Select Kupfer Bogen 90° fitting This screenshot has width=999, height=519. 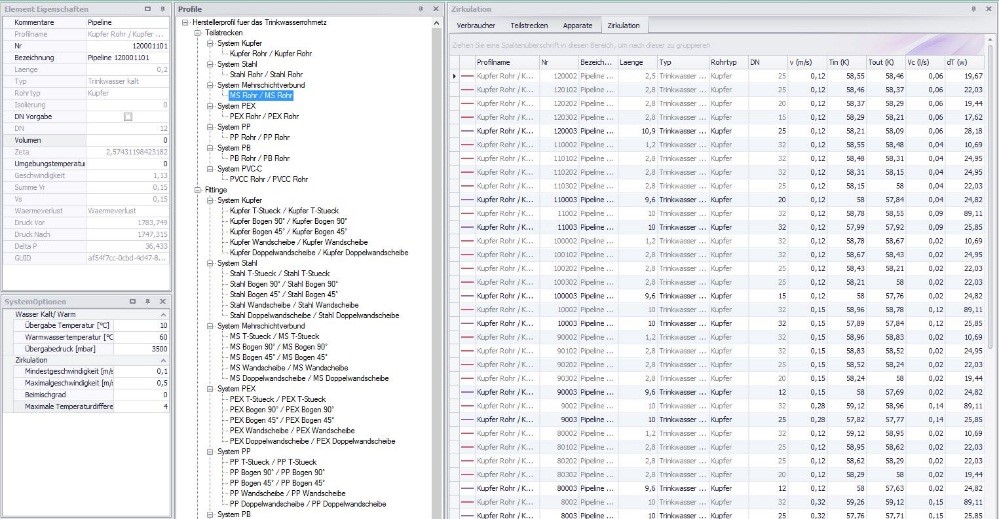click(x=288, y=221)
